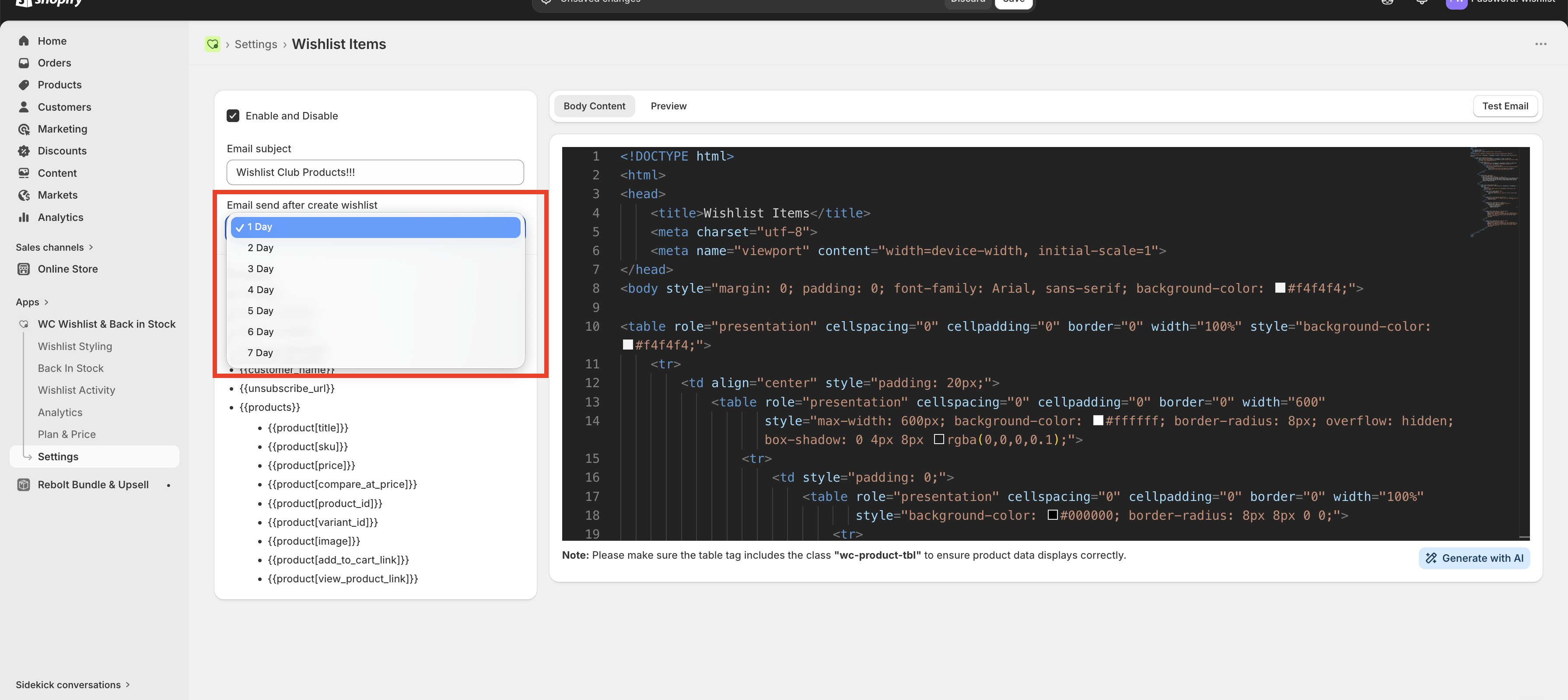Click the {{product[view_product_link]}} text

coord(343,579)
